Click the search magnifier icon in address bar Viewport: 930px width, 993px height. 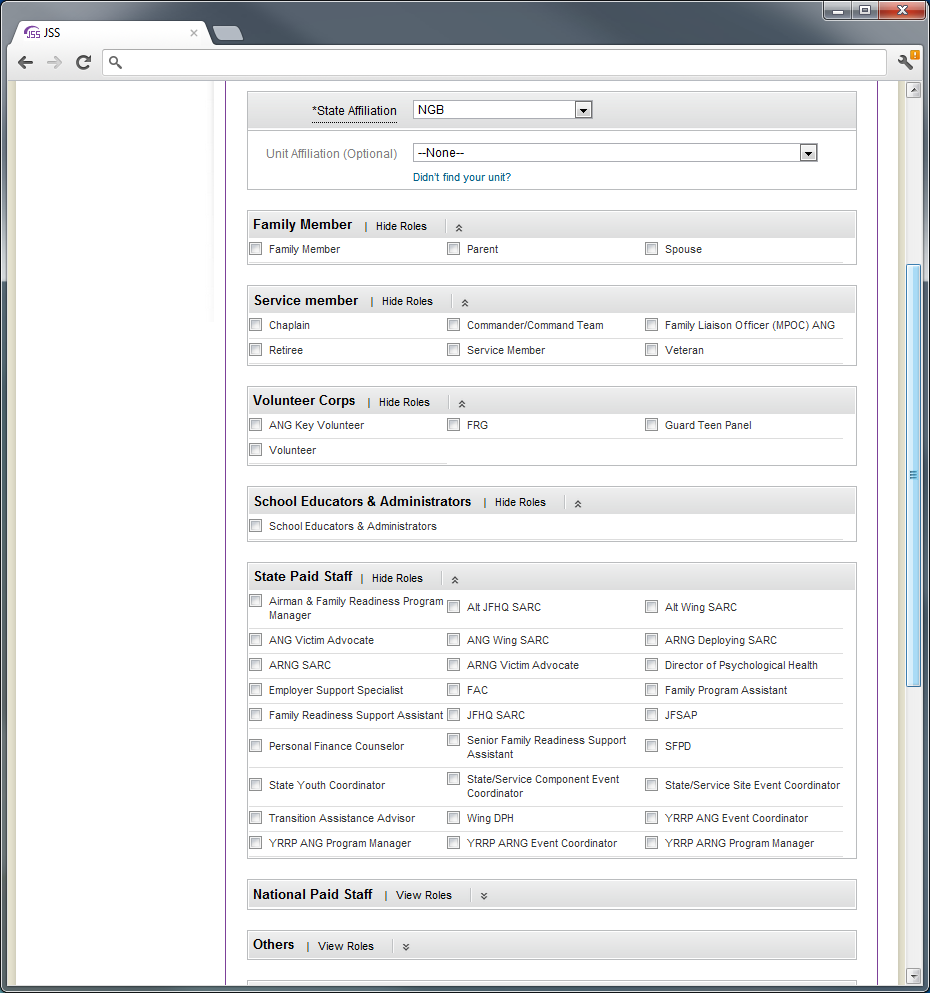(115, 62)
